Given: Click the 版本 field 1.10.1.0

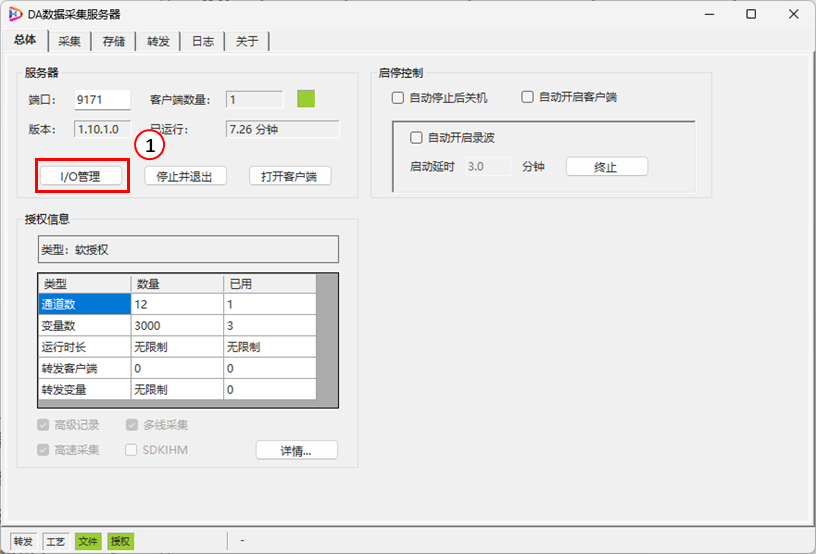Looking at the screenshot, I should point(103,129).
